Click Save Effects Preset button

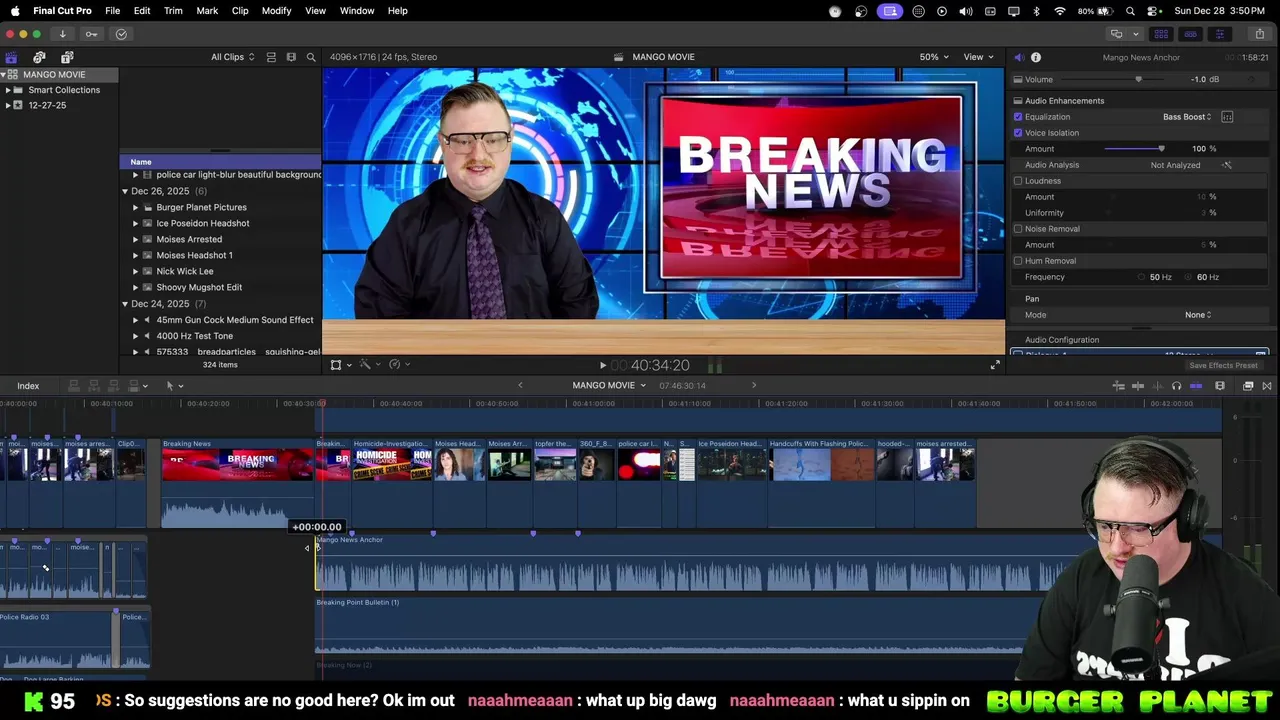(1223, 366)
